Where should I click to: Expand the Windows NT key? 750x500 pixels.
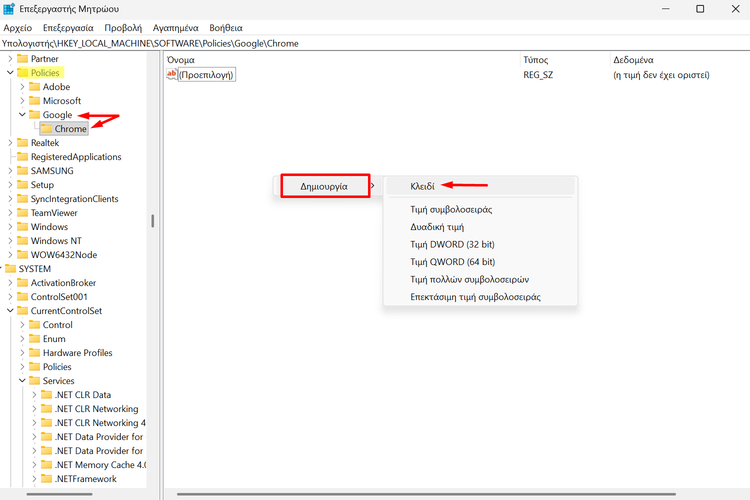[x=10, y=241]
